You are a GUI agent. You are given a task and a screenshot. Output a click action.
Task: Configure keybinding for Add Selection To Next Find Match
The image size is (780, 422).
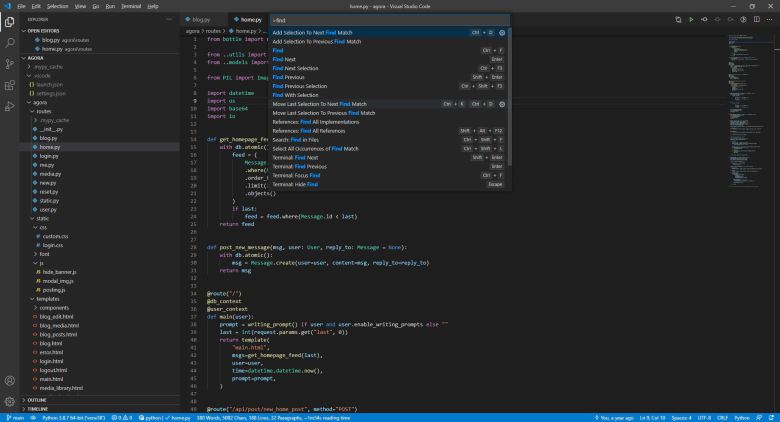click(502, 33)
